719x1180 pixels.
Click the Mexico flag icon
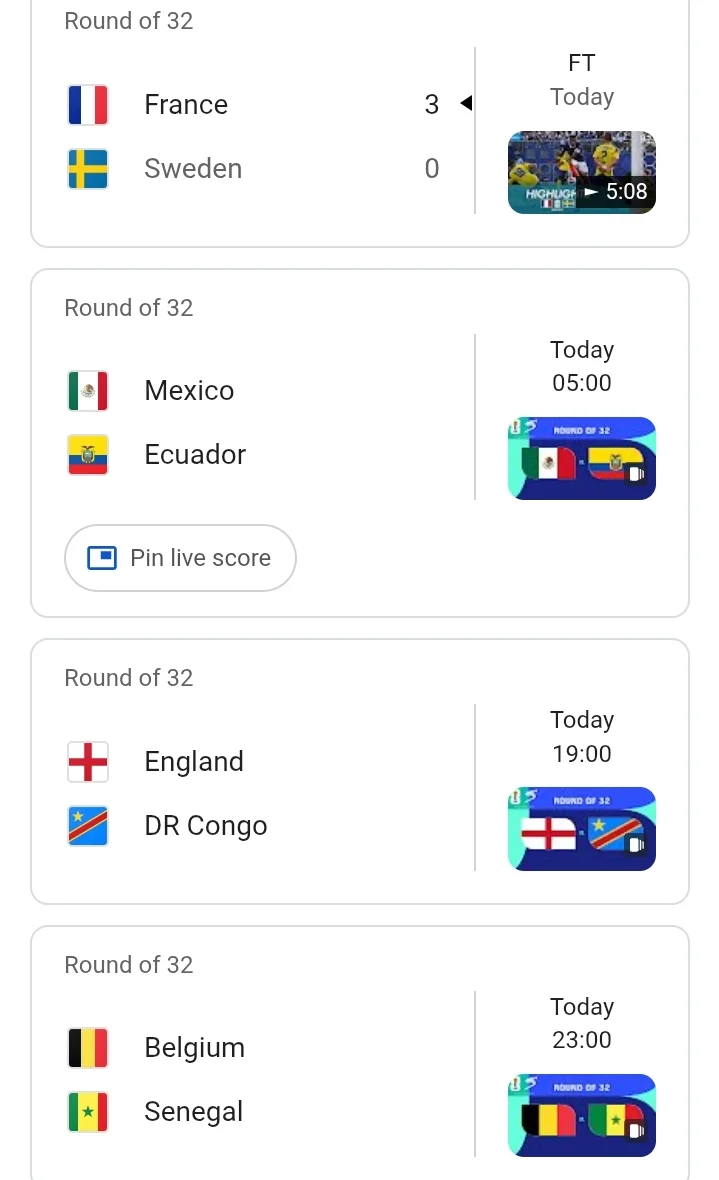tap(88, 391)
